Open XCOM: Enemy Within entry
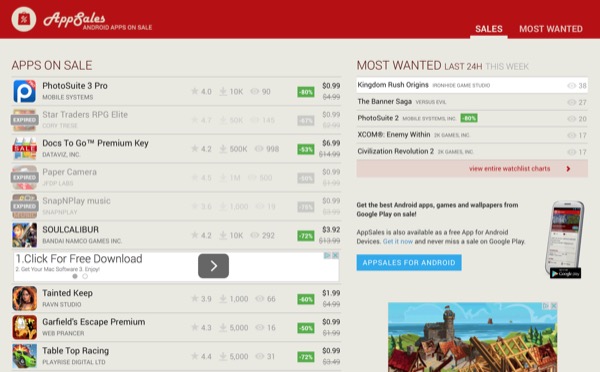The width and height of the screenshot is (600, 372). pos(394,135)
